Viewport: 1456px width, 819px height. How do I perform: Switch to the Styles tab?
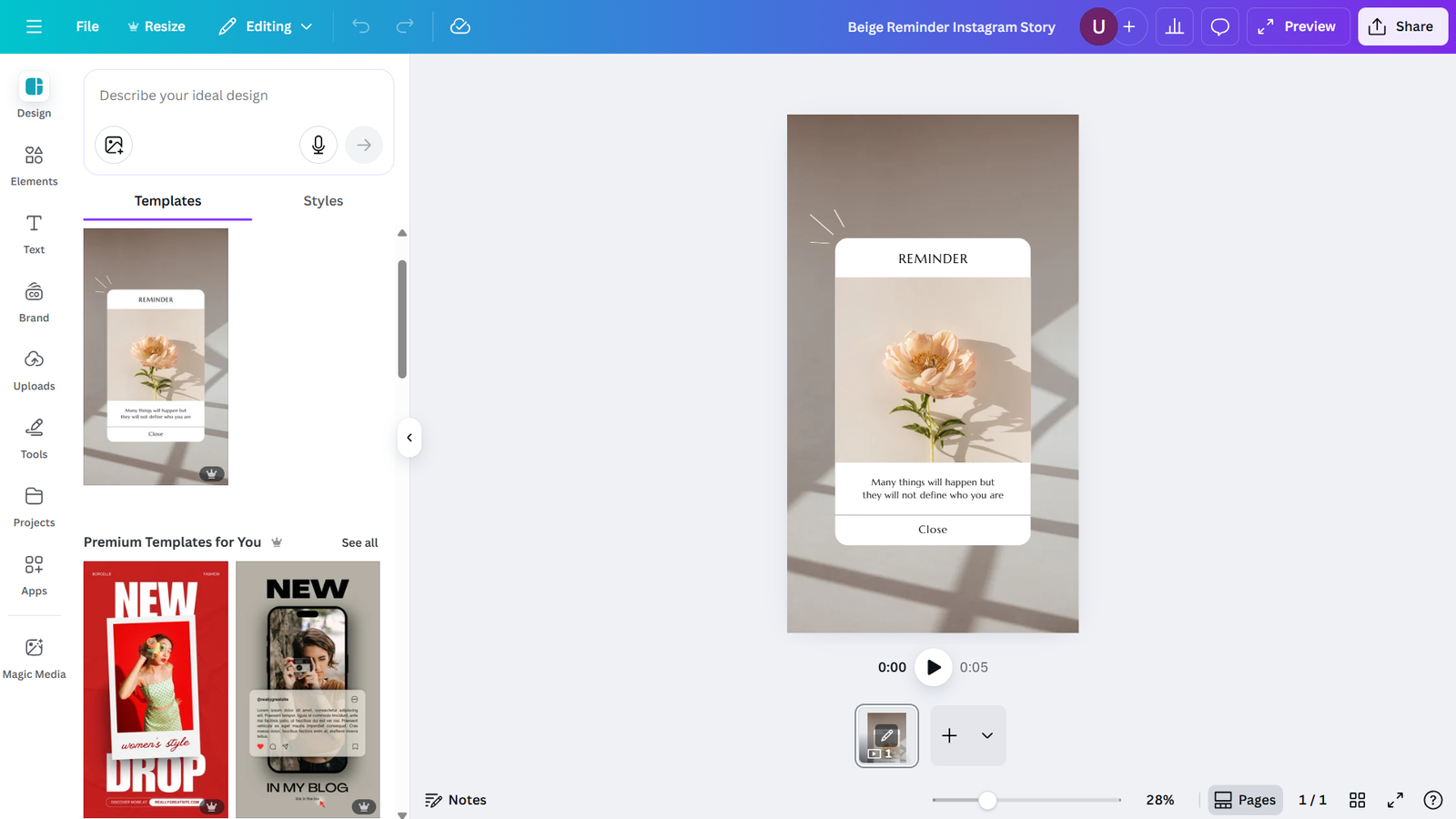323,201
